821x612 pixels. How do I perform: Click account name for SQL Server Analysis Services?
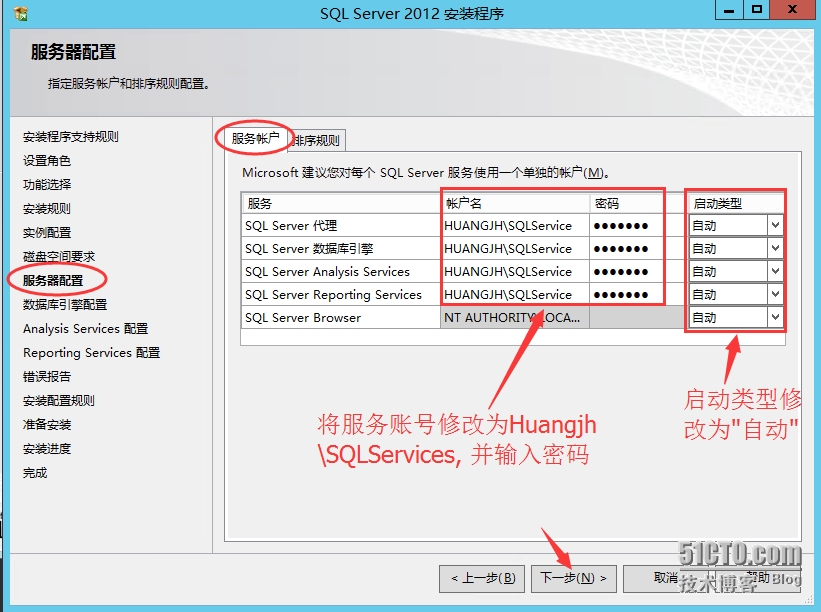(515, 272)
